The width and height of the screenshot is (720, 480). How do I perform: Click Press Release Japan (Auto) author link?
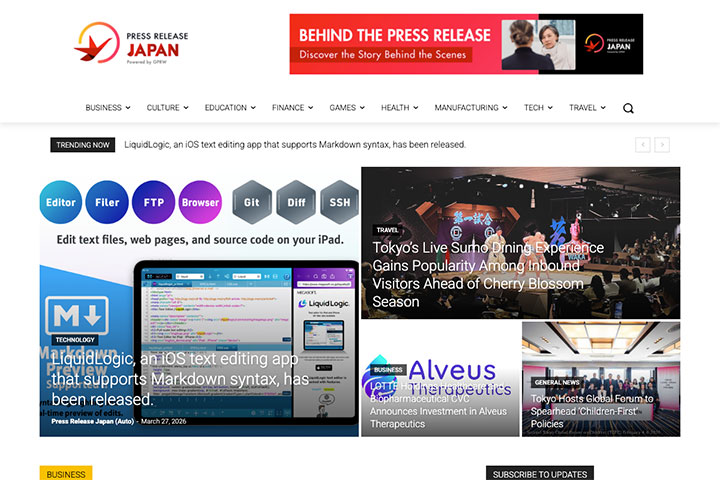pos(92,421)
